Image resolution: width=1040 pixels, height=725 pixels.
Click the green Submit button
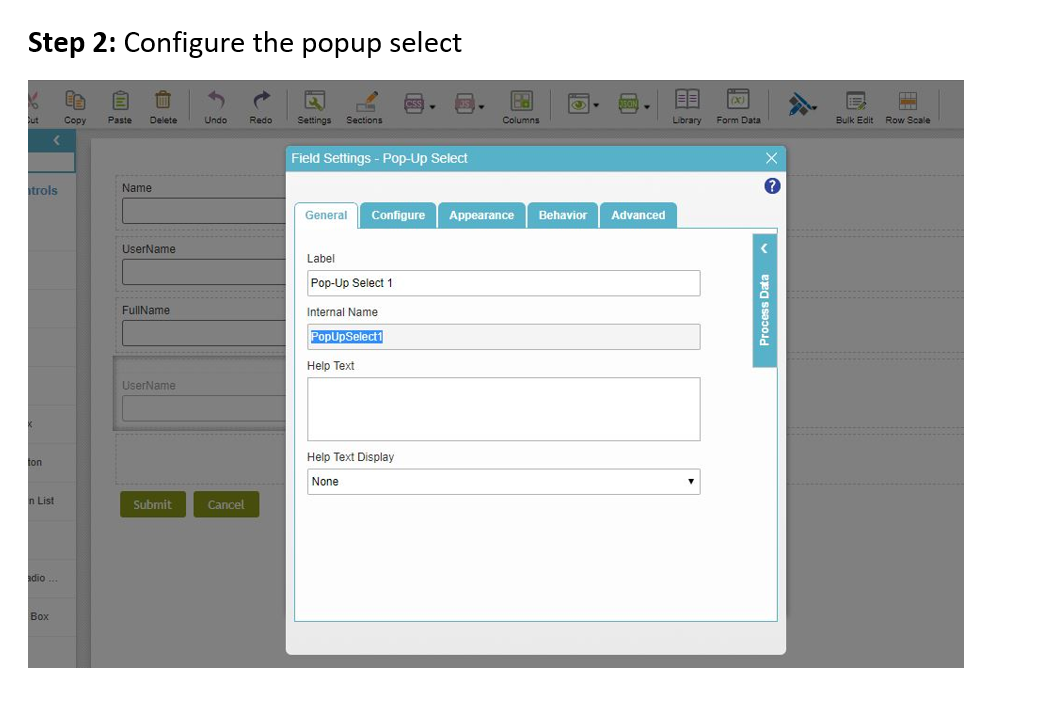pyautogui.click(x=152, y=504)
